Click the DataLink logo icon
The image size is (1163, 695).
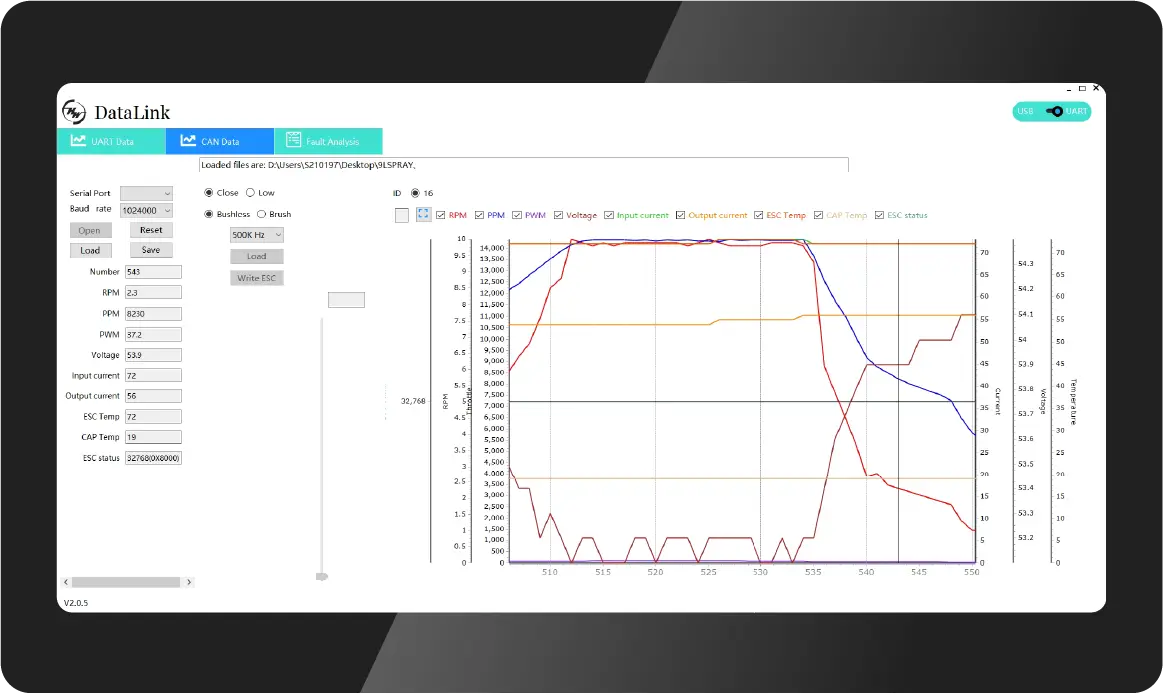74,111
